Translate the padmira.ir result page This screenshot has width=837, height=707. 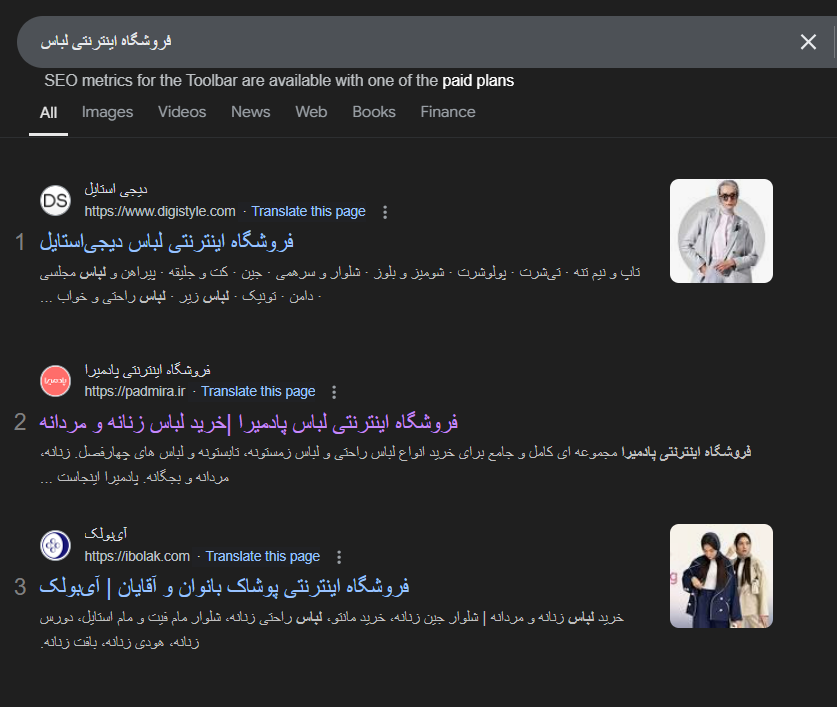coord(258,391)
